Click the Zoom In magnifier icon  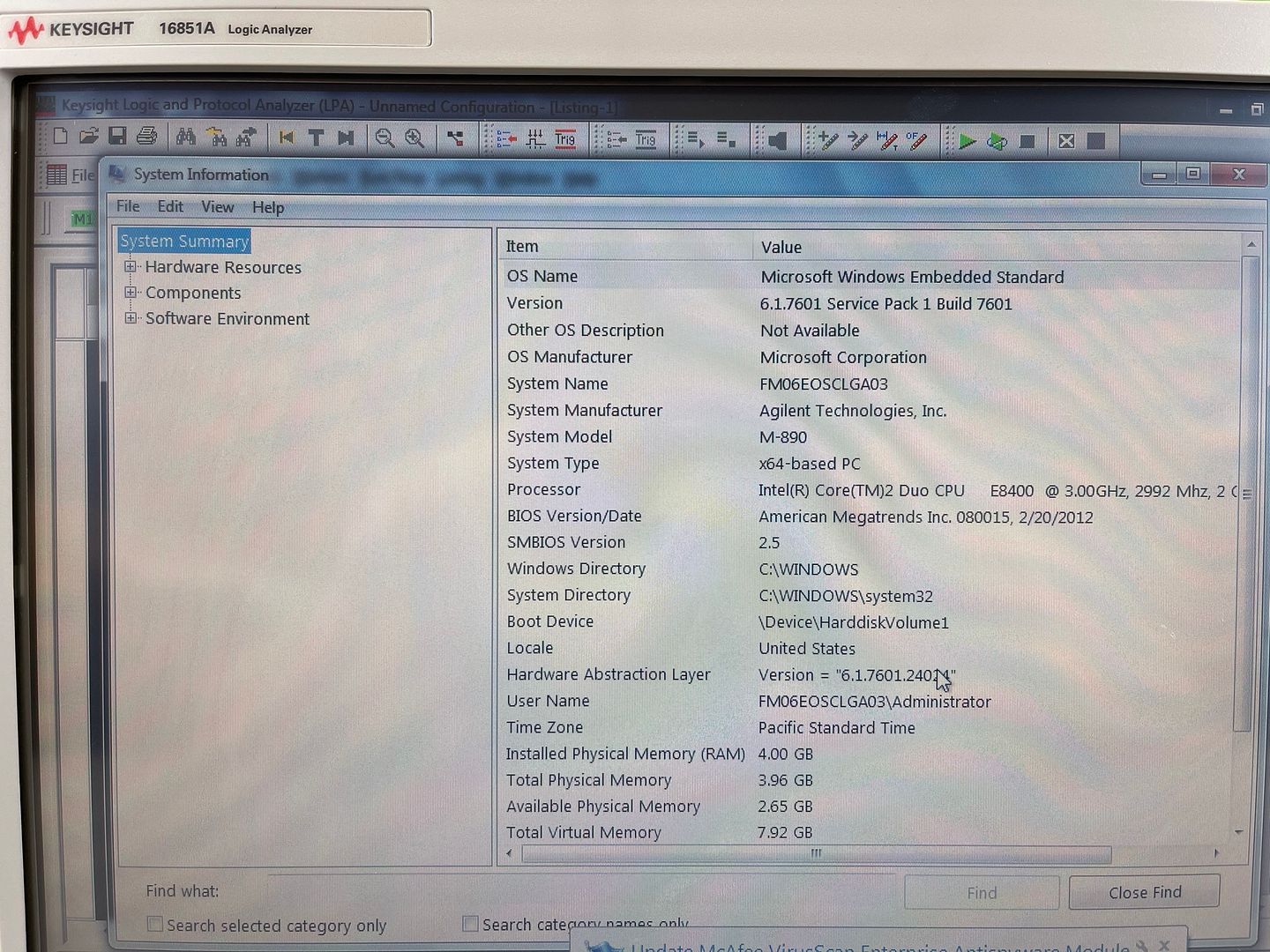[x=415, y=138]
